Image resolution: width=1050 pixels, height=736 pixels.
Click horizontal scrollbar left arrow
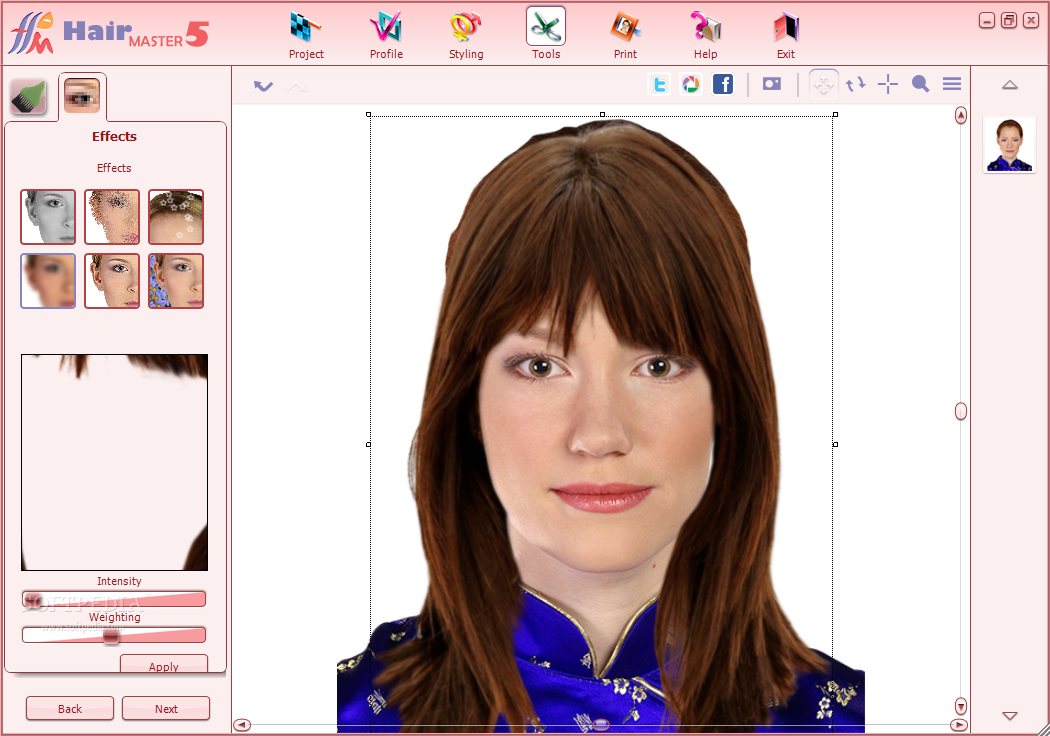(x=242, y=725)
